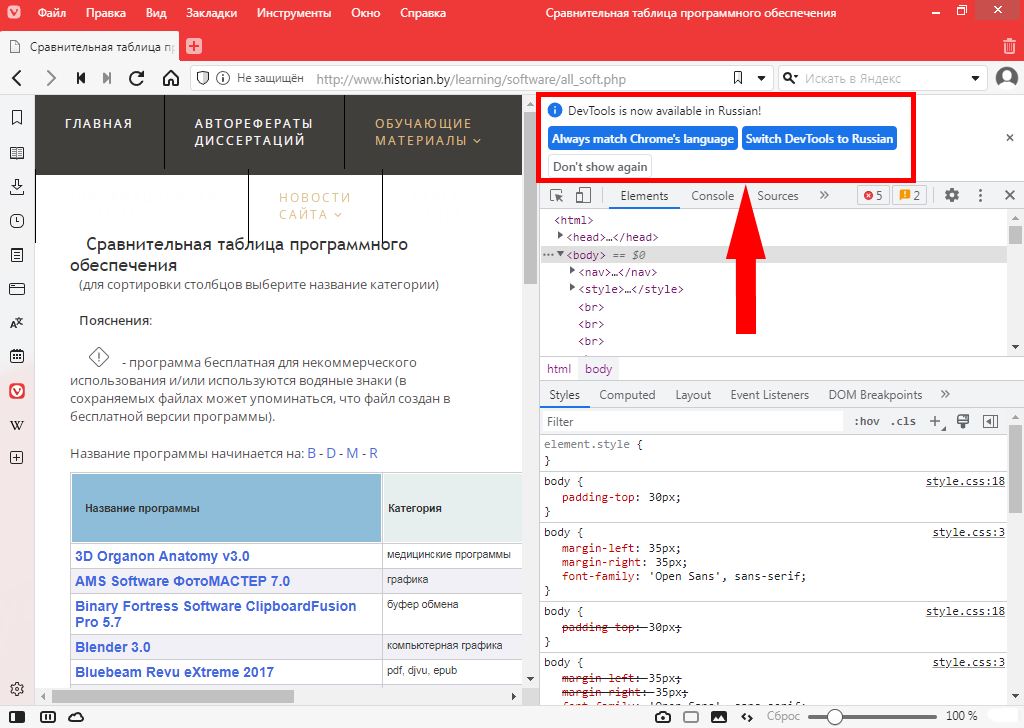Screen dimensions: 1024x728
Task: Click the bookmark icon in address bar
Action: pos(737,78)
